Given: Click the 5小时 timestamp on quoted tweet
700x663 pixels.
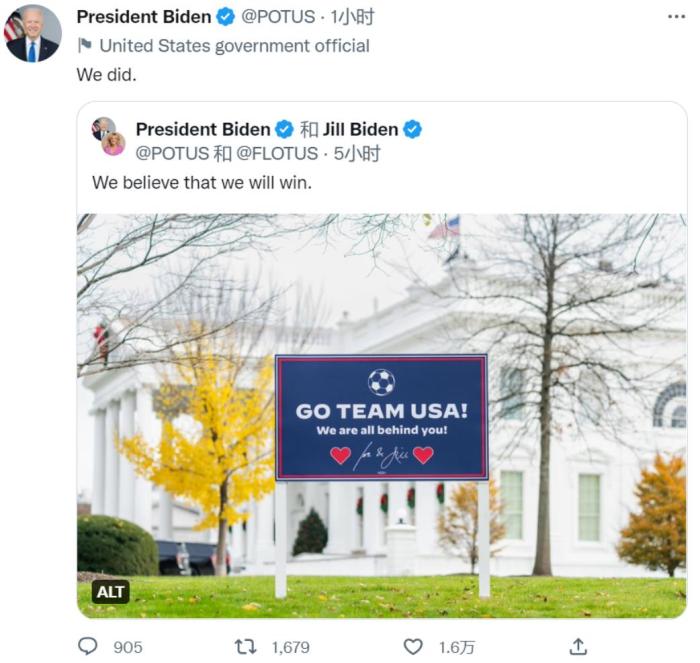Looking at the screenshot, I should pos(357,154).
